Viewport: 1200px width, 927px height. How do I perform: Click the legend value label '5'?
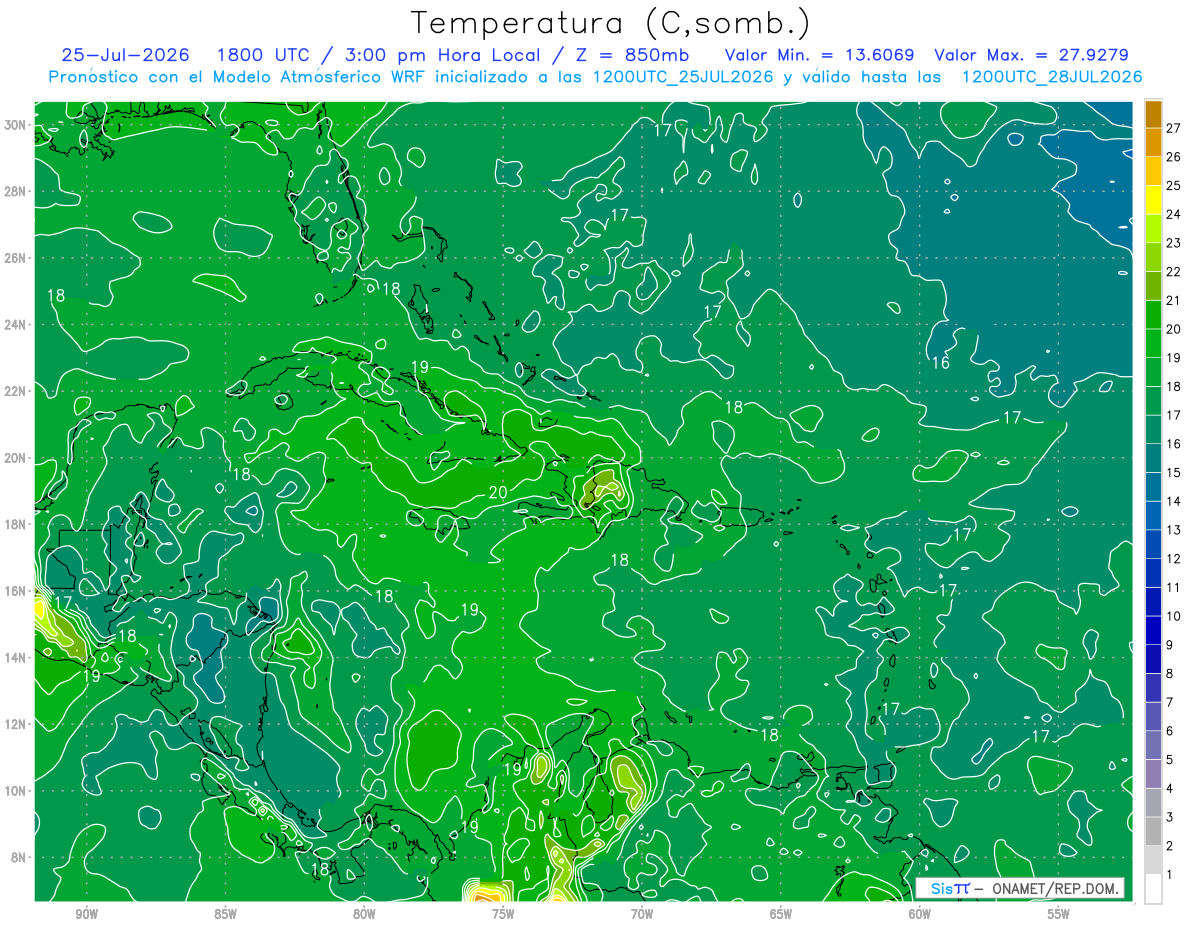(1170, 760)
